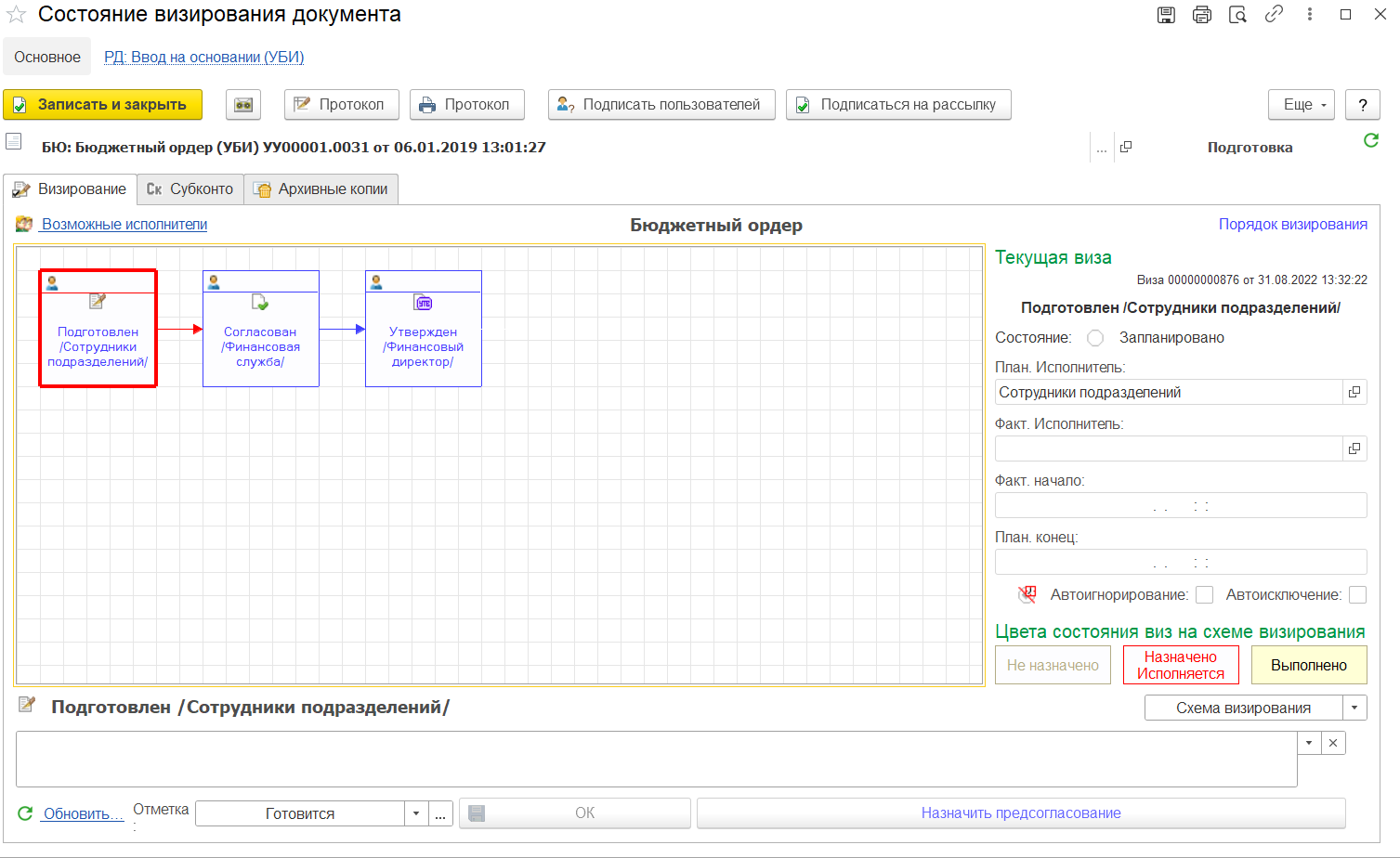Click ellipsis button beside document header
The width and height of the screenshot is (1400, 858).
tap(1102, 149)
